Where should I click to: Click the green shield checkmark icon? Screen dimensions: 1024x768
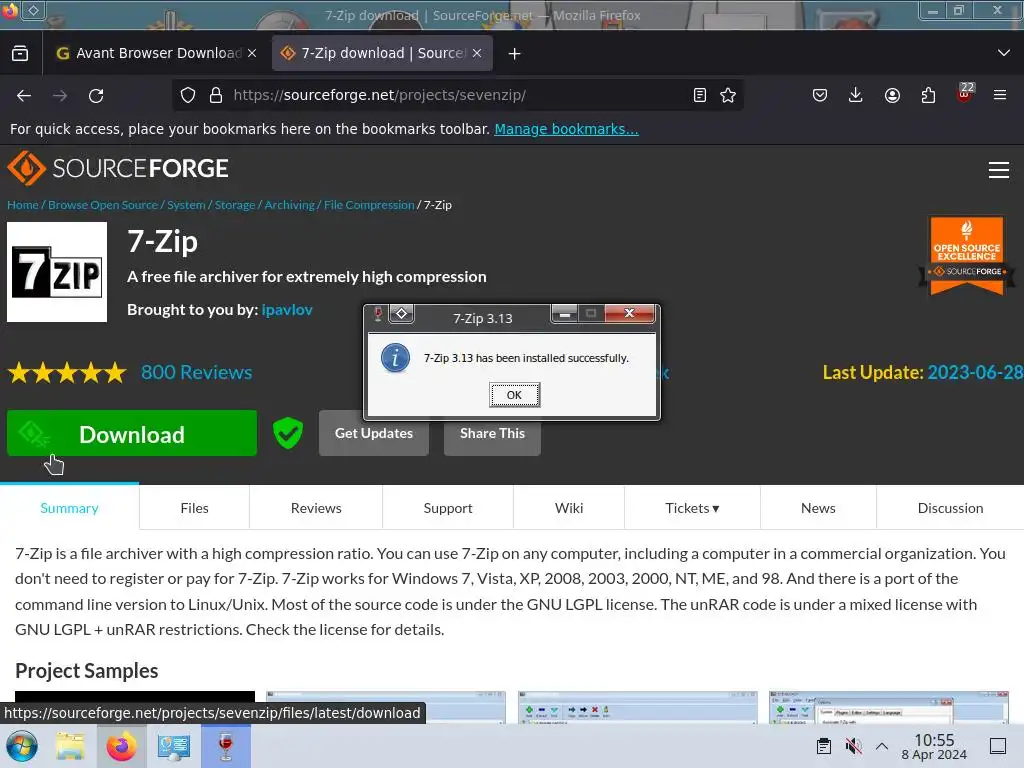[287, 433]
